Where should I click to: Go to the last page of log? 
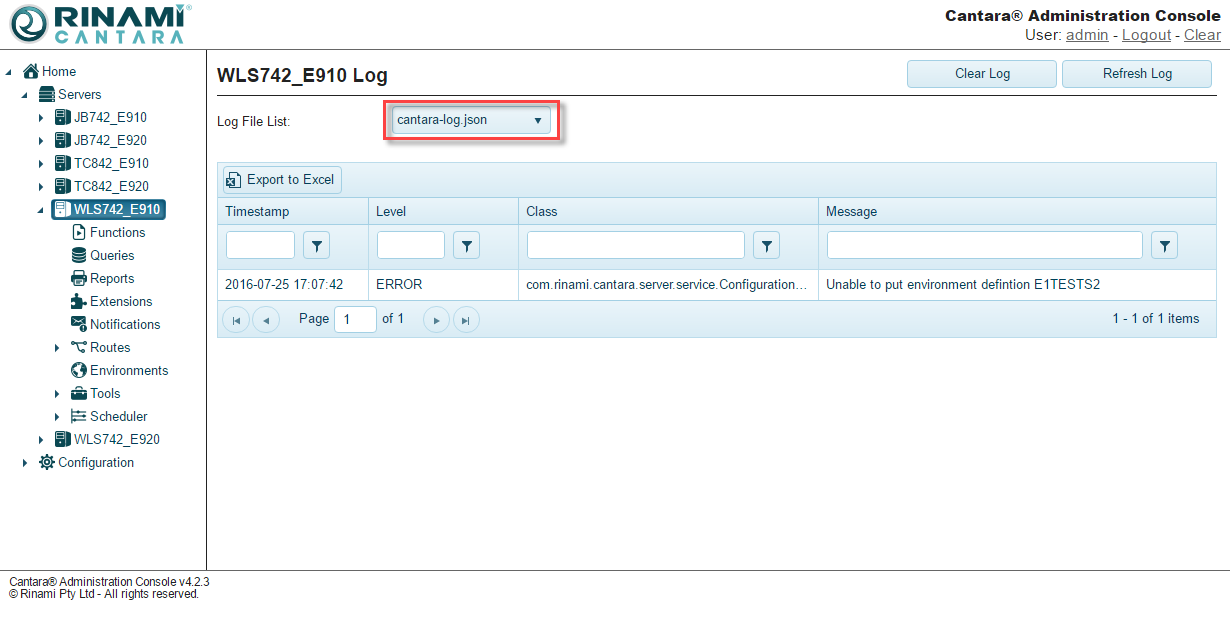point(466,319)
